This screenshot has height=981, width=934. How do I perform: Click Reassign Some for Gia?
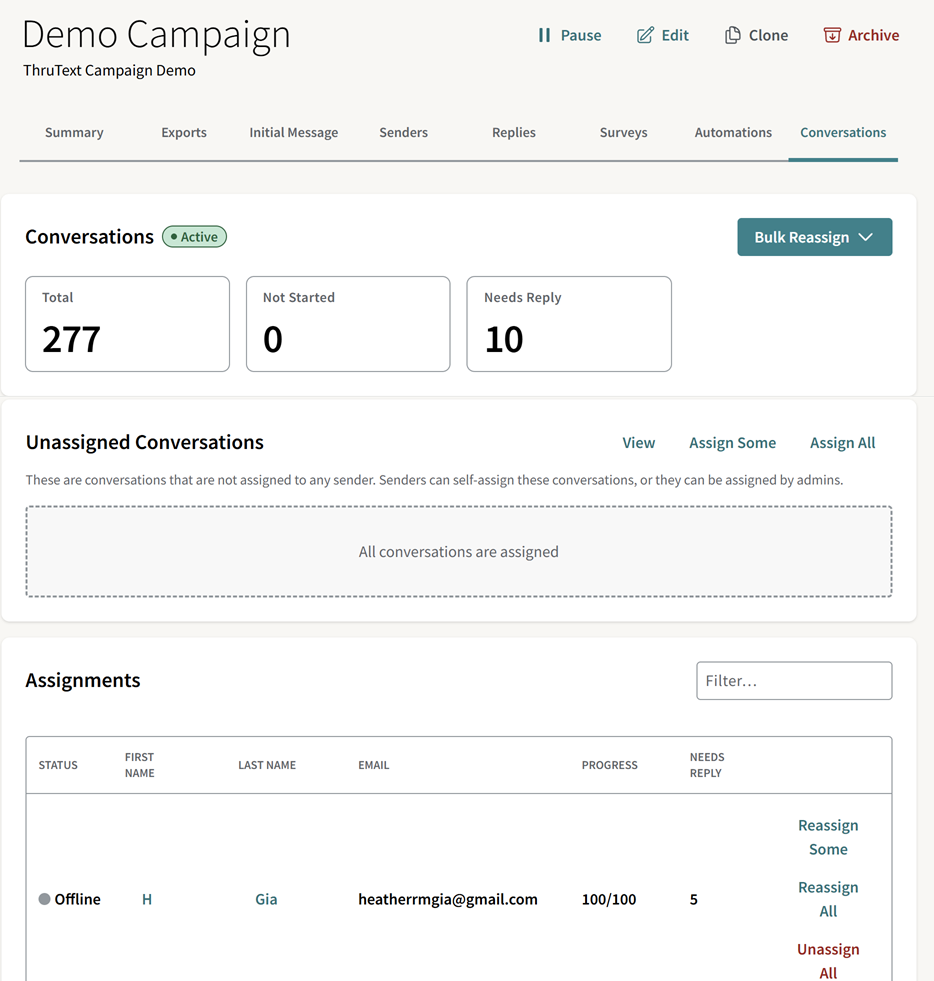point(828,837)
